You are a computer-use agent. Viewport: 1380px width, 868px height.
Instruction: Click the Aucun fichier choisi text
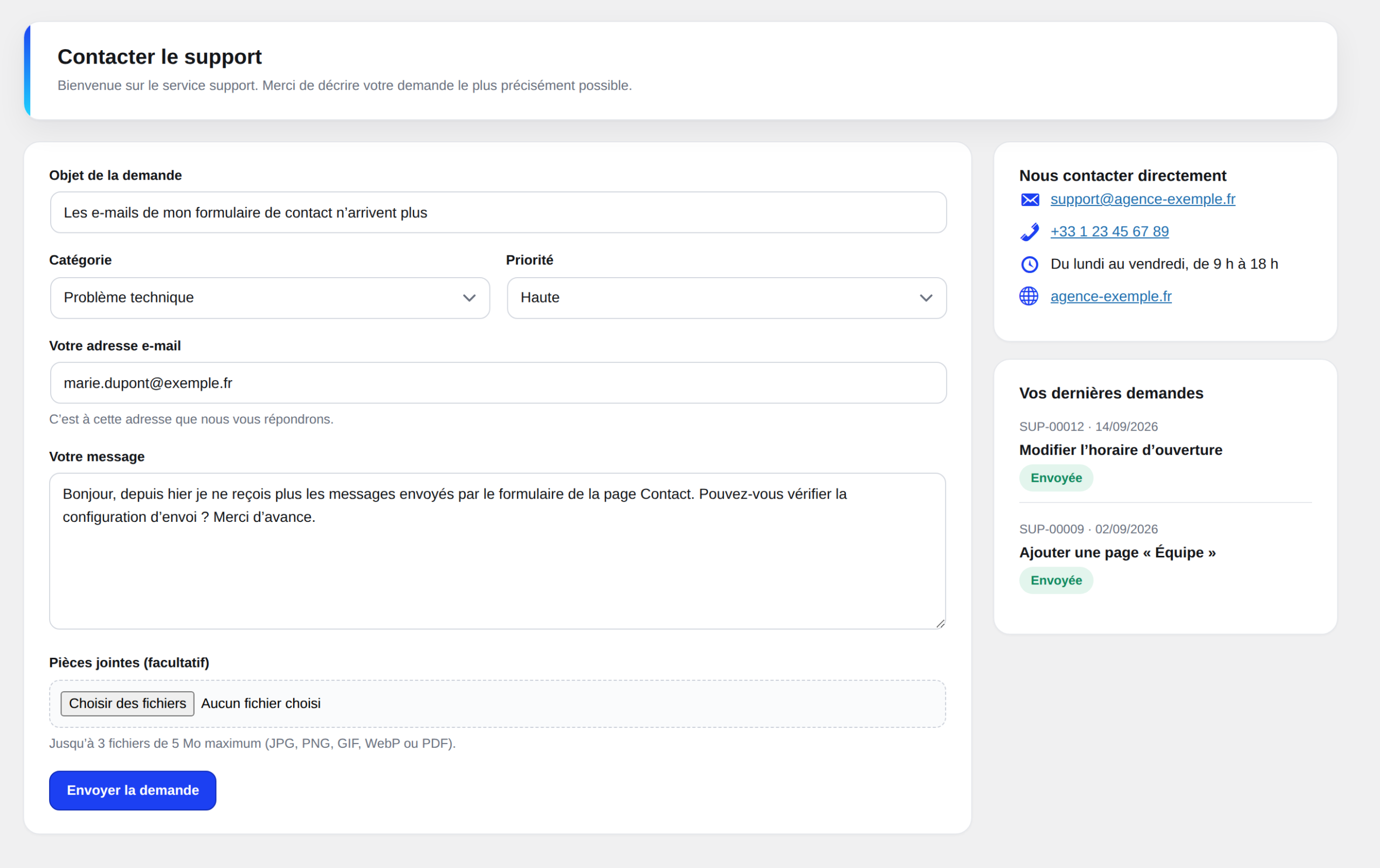click(x=261, y=704)
